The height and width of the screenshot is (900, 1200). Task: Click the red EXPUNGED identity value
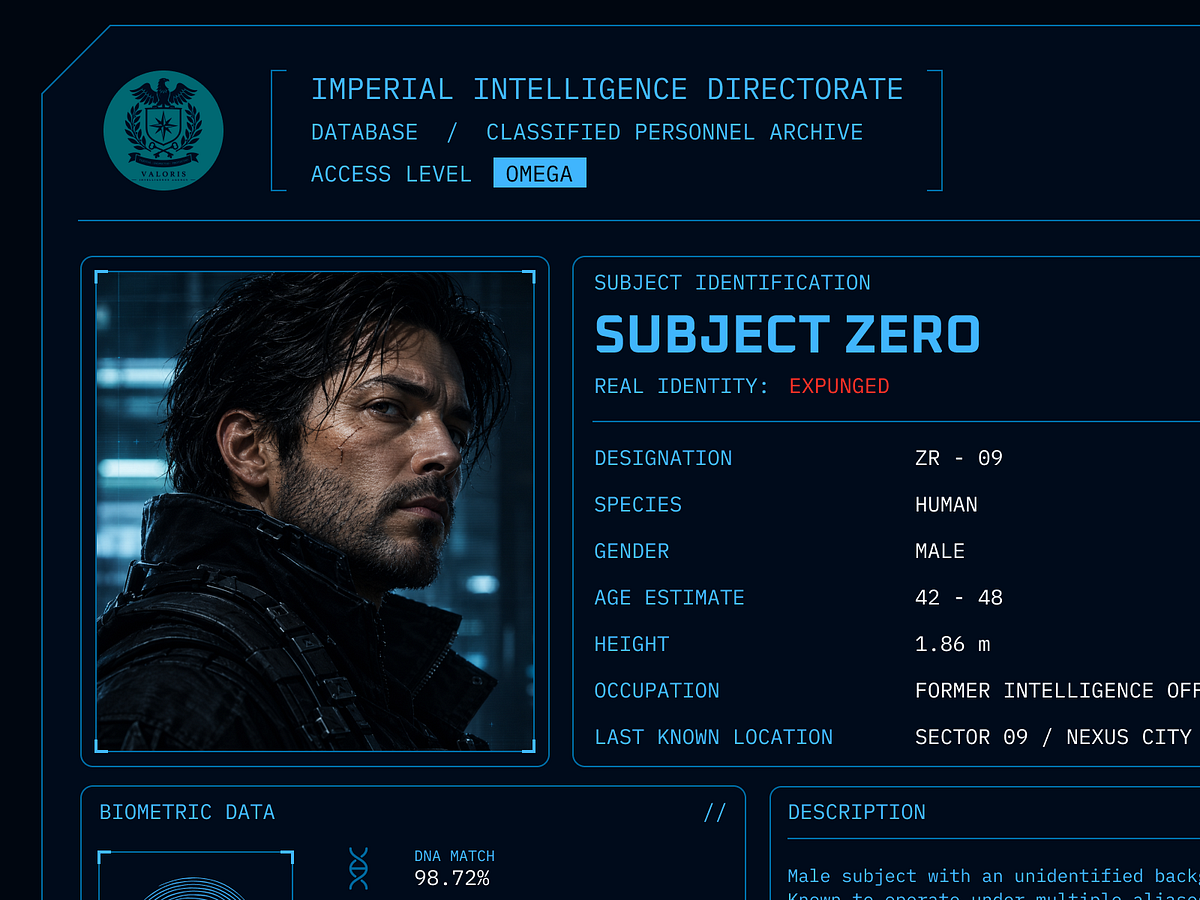(x=839, y=386)
